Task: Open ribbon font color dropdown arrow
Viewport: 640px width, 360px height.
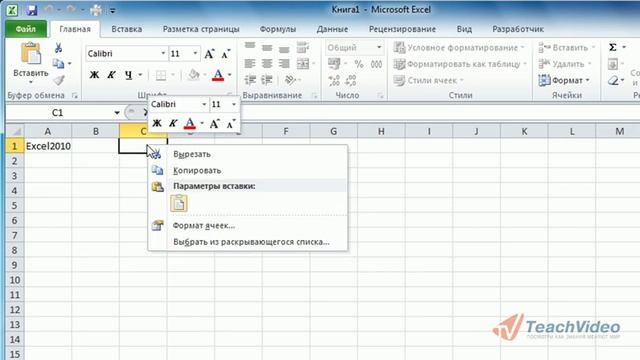Action: coord(229,75)
